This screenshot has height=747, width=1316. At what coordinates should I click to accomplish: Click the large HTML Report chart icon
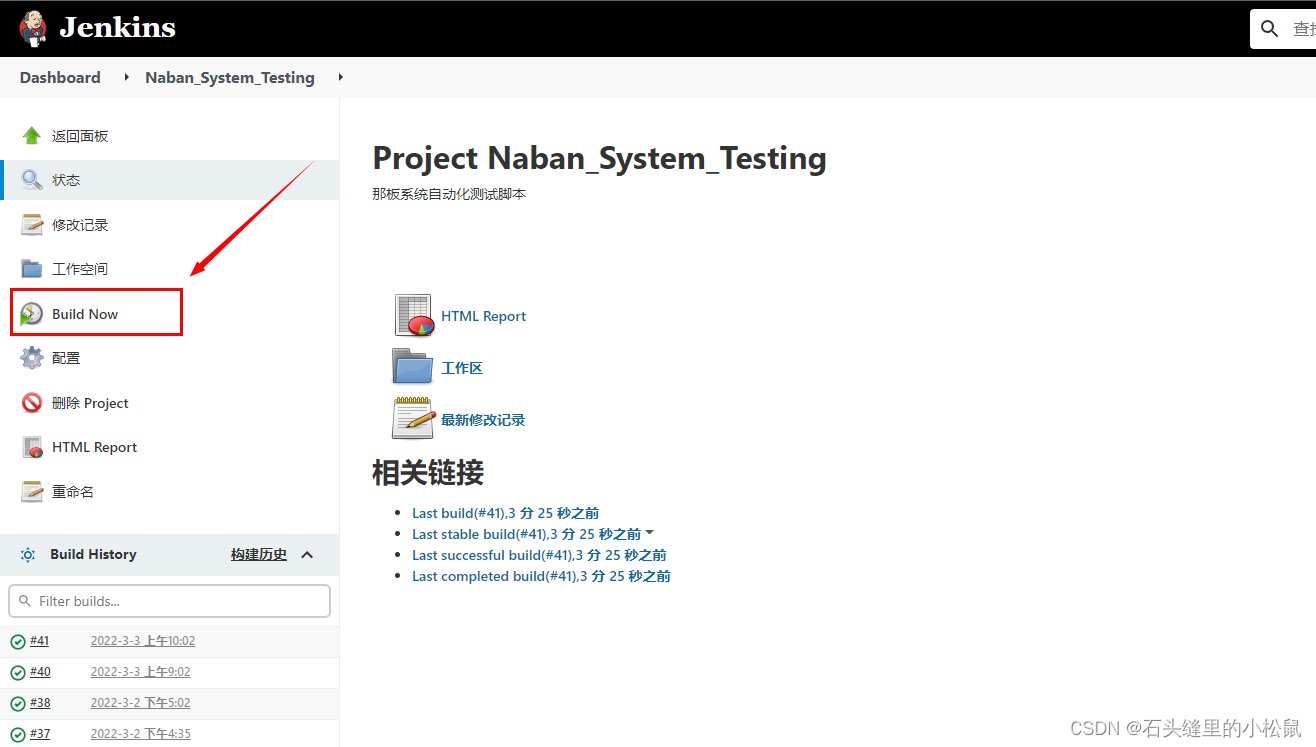tap(414, 315)
